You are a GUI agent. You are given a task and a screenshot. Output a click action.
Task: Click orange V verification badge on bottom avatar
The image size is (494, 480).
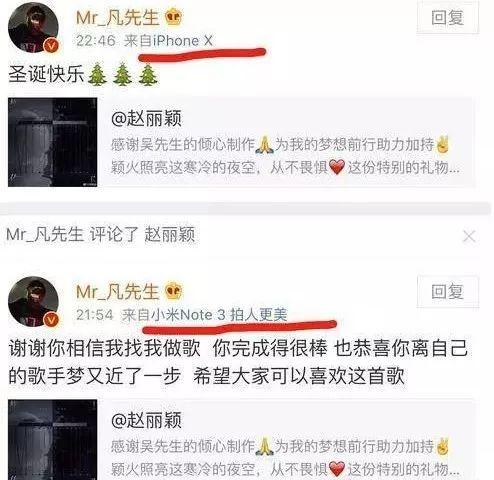pos(51,319)
